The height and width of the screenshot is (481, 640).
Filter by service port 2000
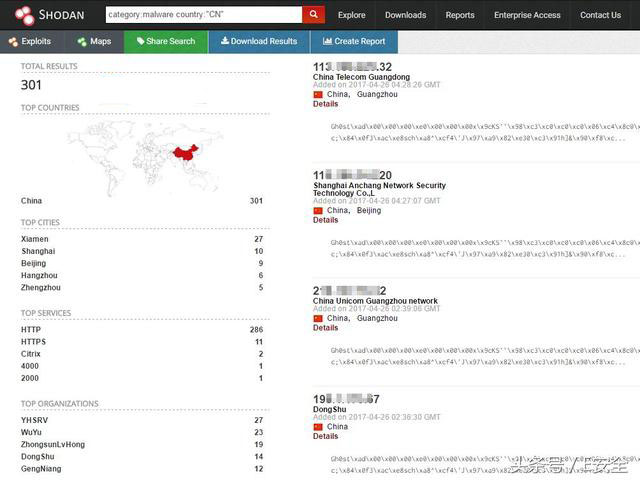[x=142, y=379]
